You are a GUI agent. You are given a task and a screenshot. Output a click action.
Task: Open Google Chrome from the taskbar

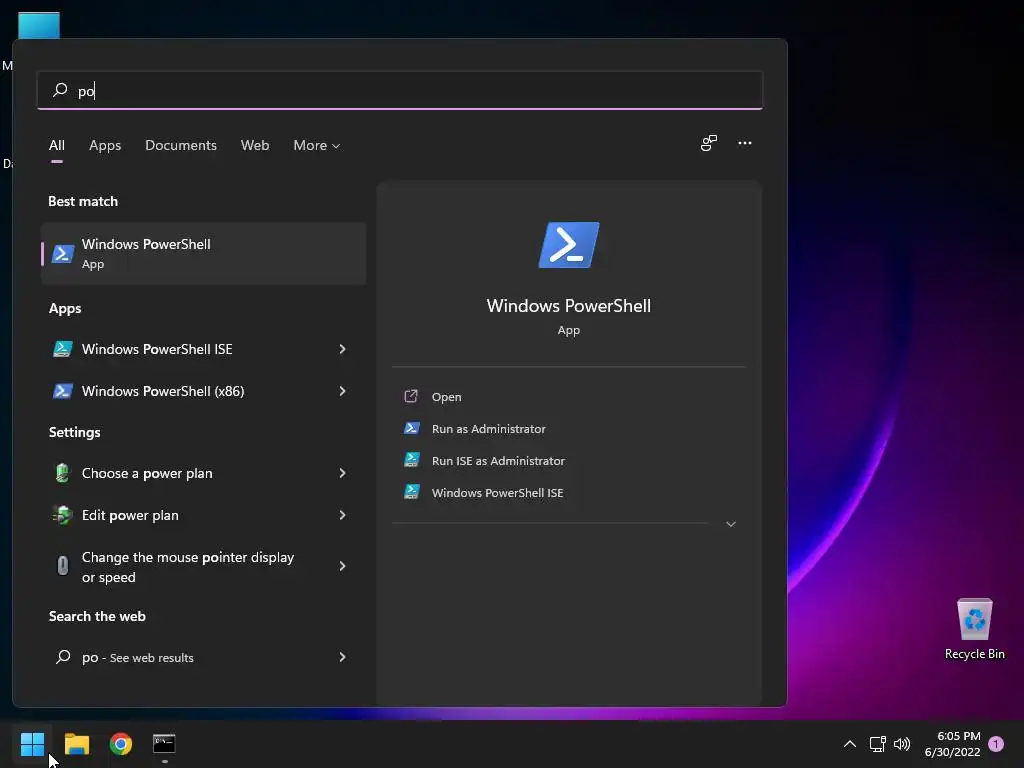121,744
